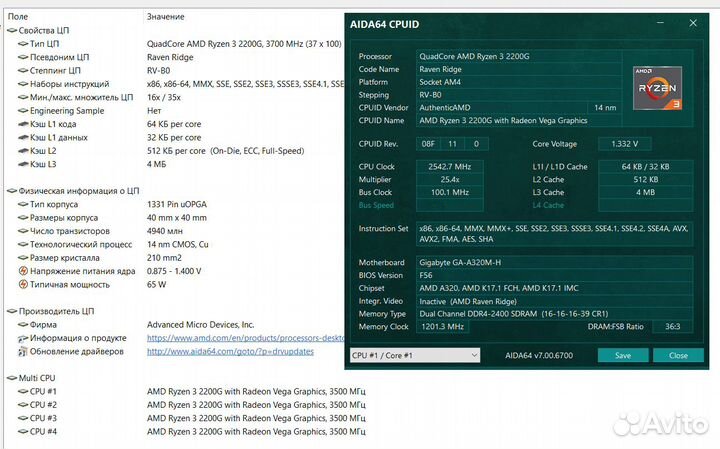The width and height of the screenshot is (720, 449).
Task: Select the Multi CPU section header
Action: (37, 378)
